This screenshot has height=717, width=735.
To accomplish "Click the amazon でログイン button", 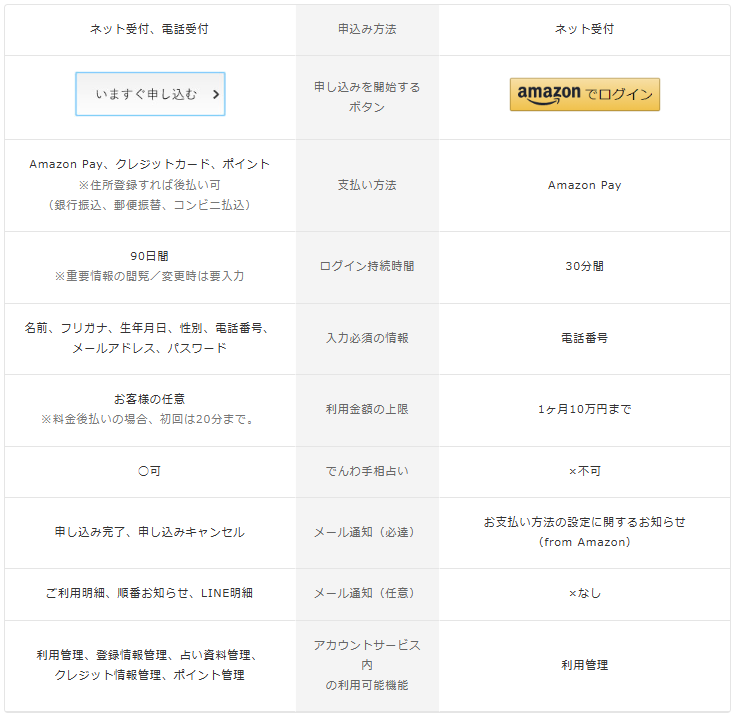I will click(x=585, y=94).
